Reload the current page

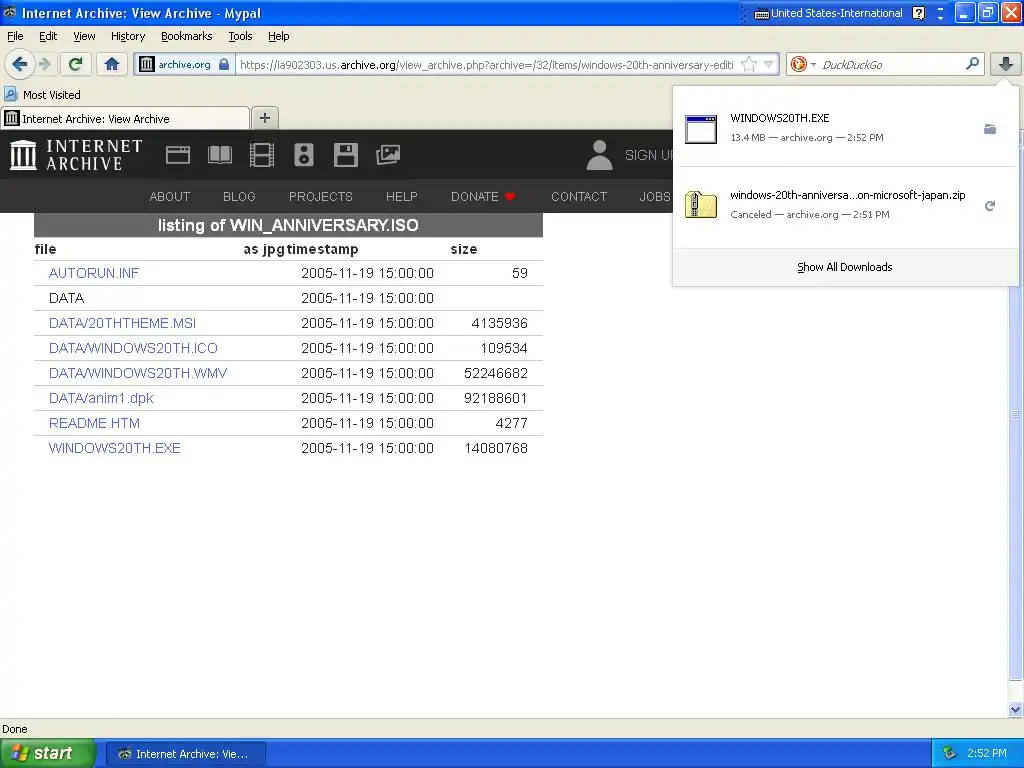click(x=76, y=64)
